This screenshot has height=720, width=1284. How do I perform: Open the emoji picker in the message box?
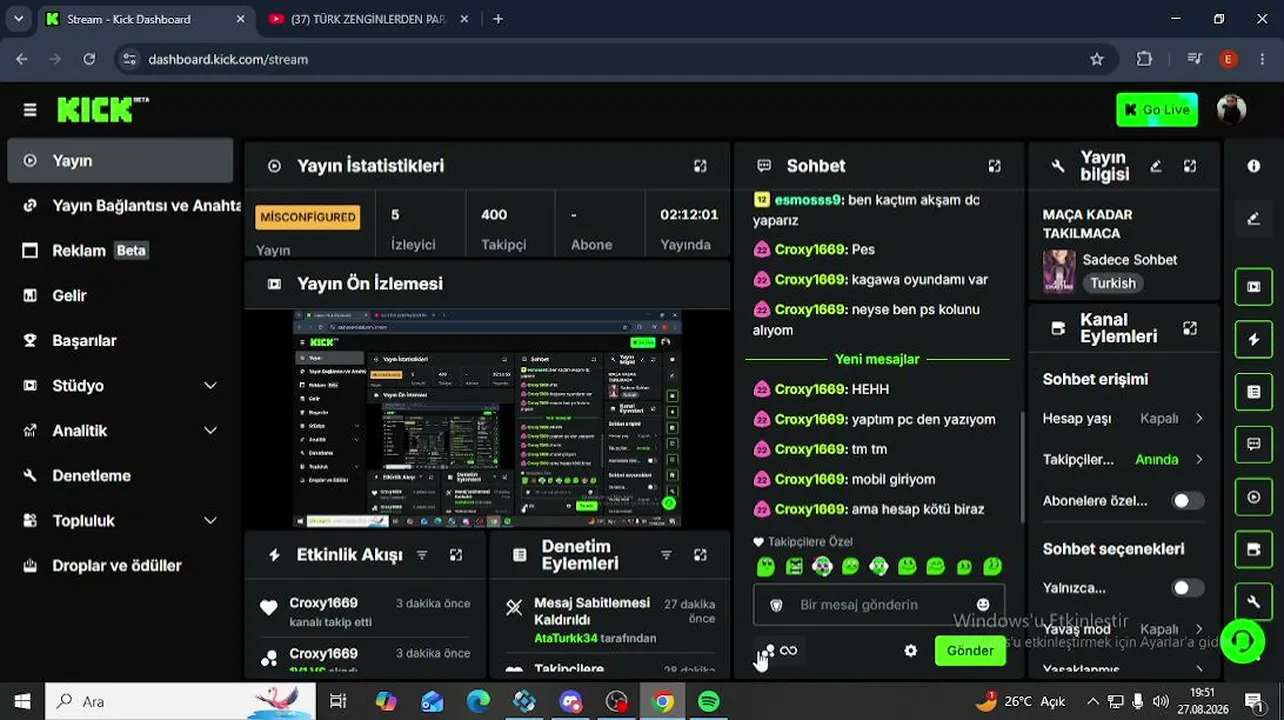[x=983, y=605]
